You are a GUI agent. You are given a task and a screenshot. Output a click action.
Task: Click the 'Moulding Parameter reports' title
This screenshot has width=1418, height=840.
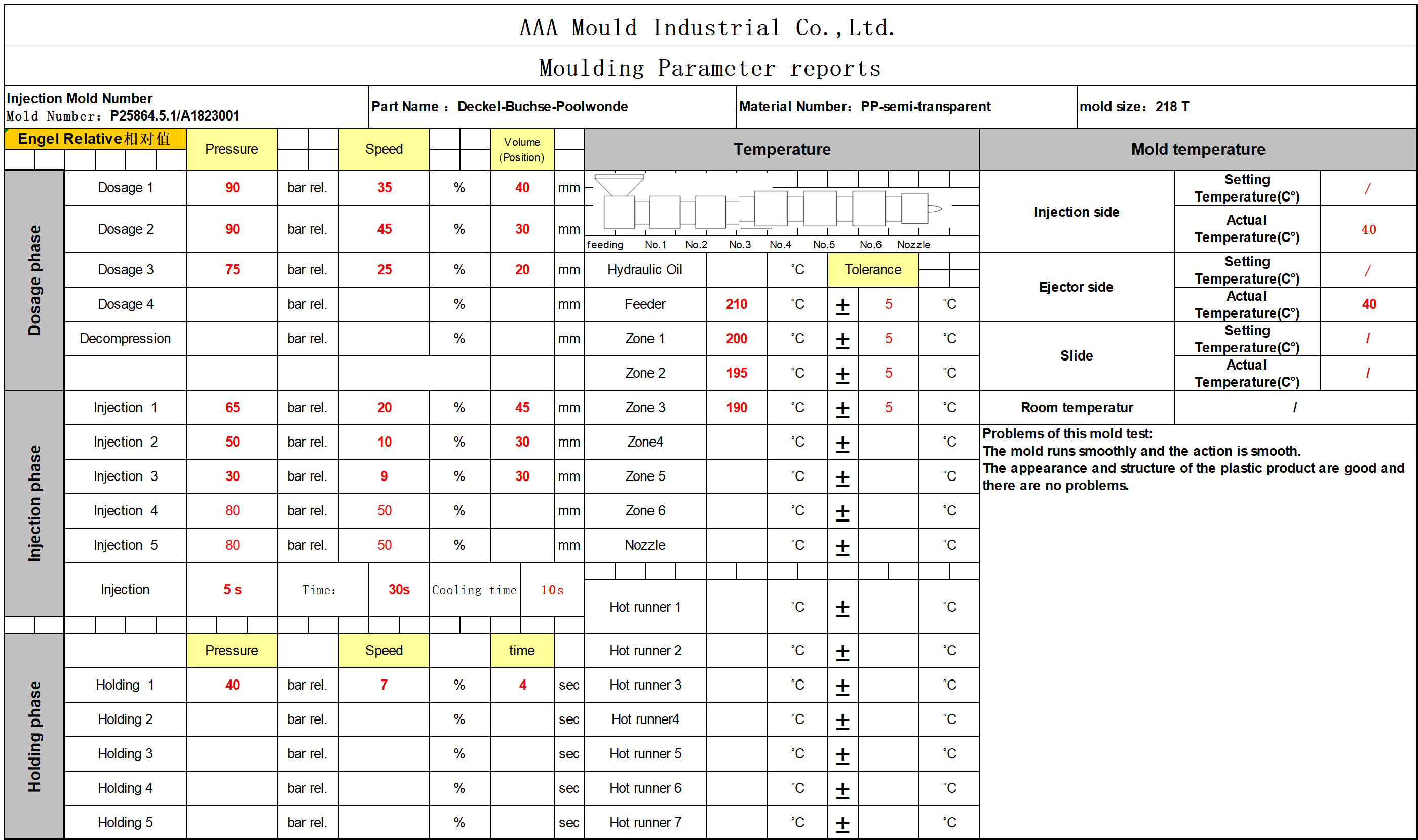click(710, 68)
